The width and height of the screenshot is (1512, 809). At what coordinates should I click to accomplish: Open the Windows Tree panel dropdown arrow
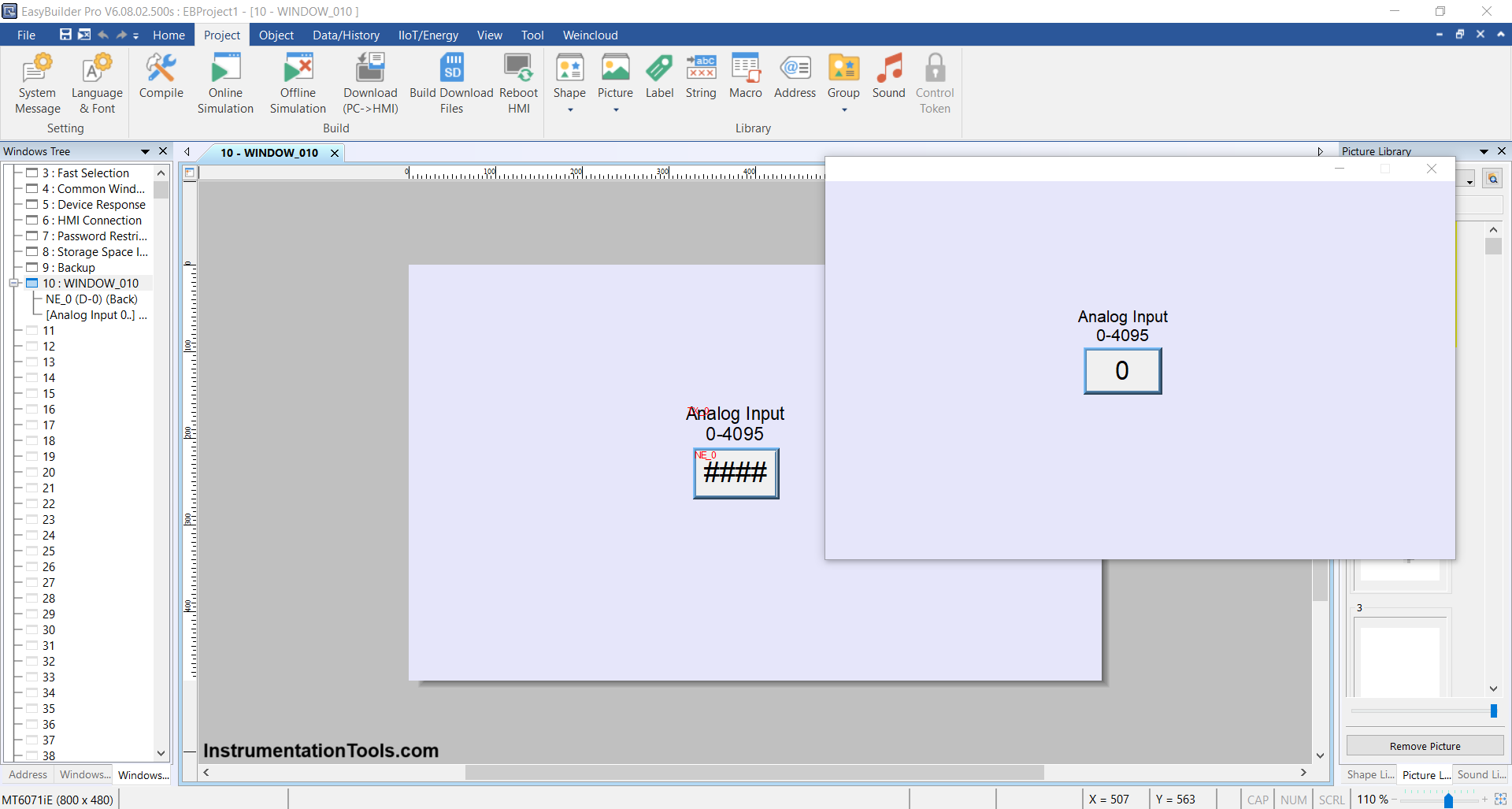pyautogui.click(x=145, y=151)
